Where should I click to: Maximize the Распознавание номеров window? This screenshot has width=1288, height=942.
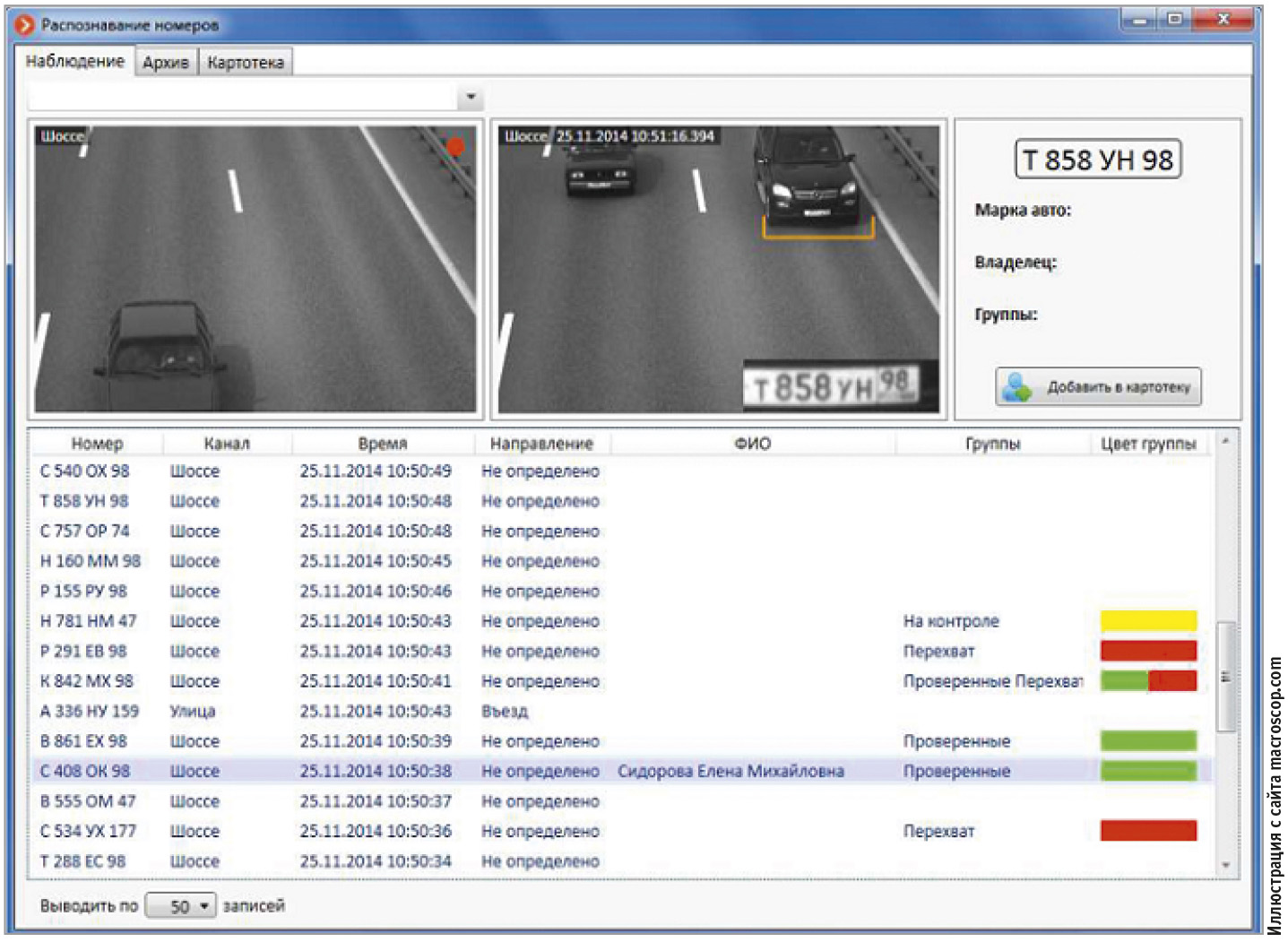[x=1175, y=19]
